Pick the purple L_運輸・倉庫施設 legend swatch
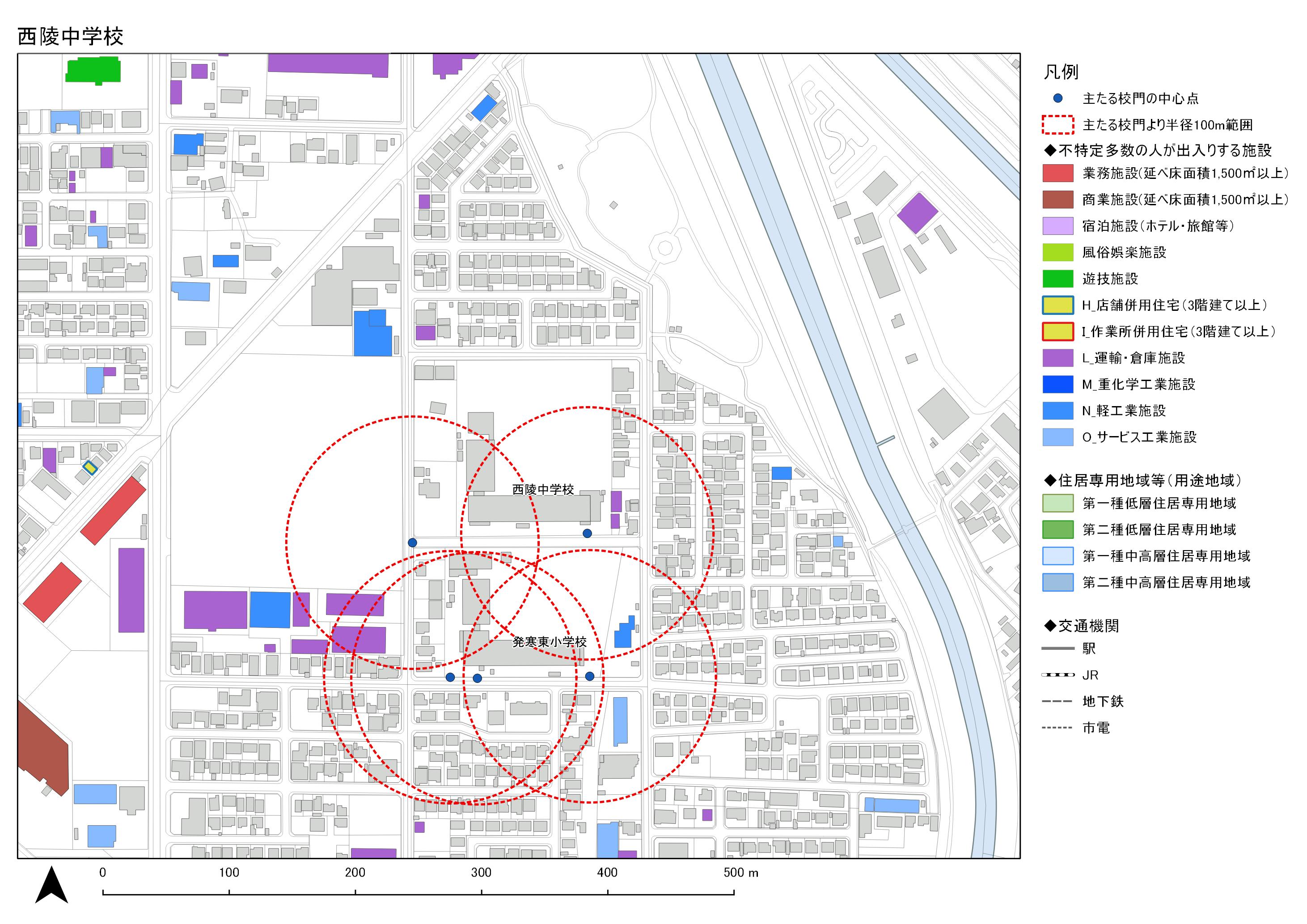Viewport: 1307px width, 924px height. point(1057,357)
